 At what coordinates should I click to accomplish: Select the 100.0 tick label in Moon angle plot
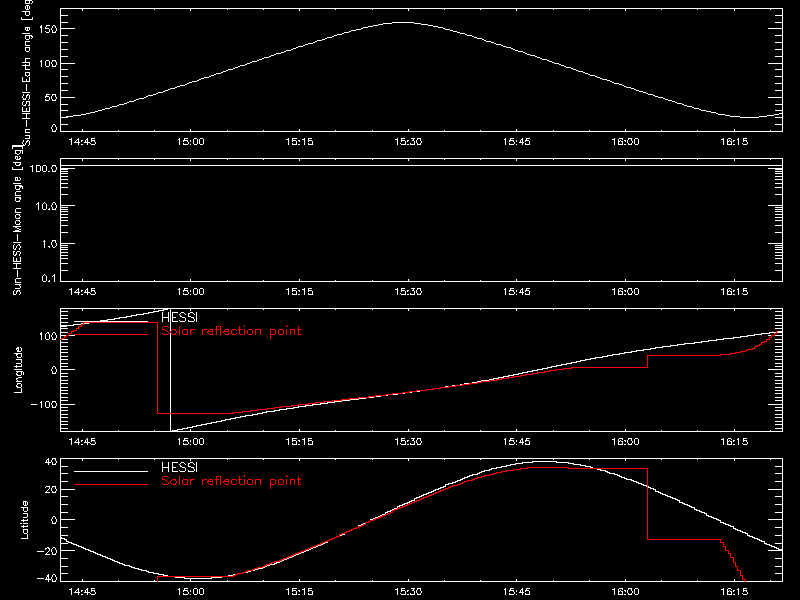point(43,168)
